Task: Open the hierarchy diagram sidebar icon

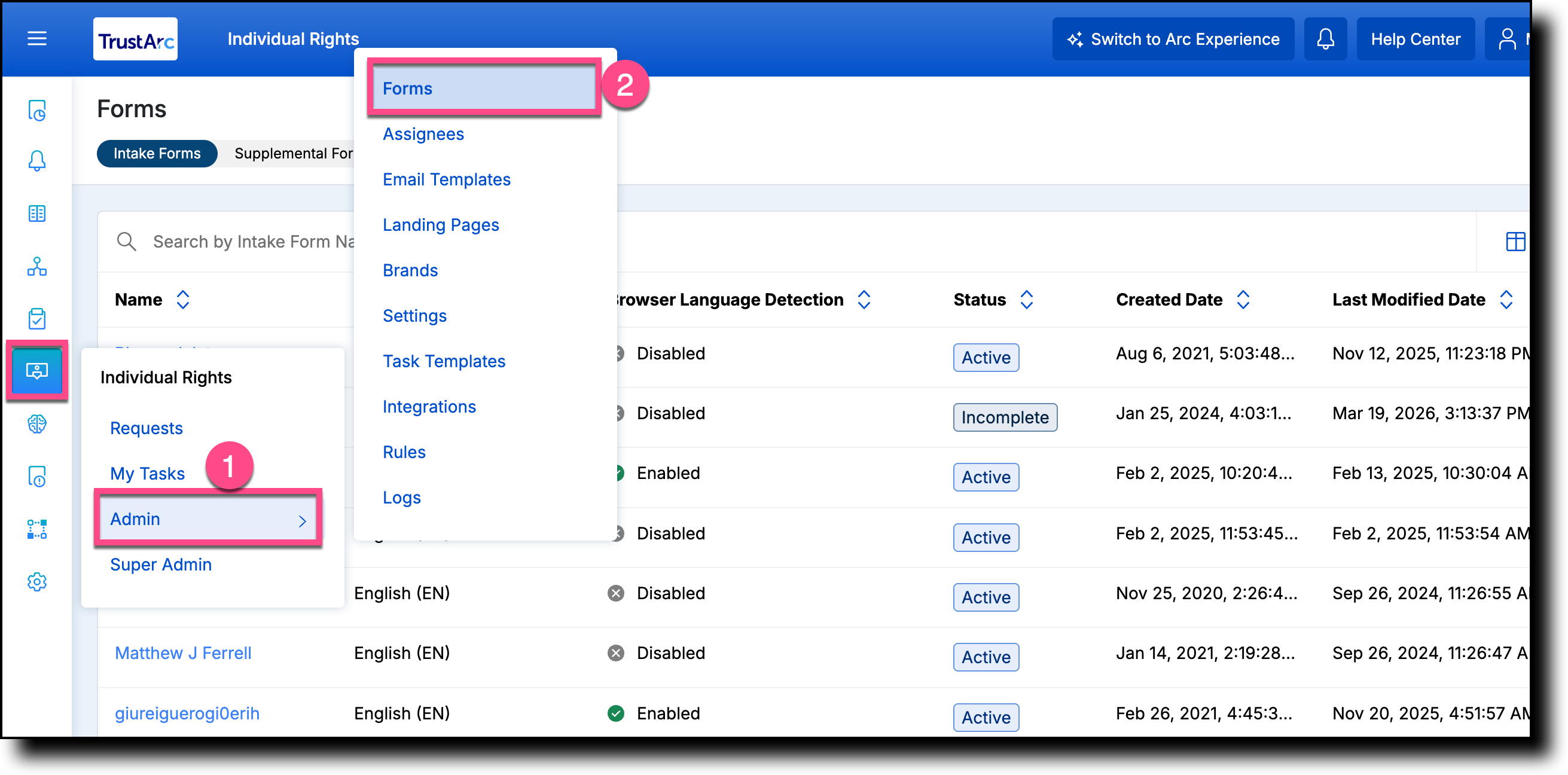Action: [x=37, y=266]
